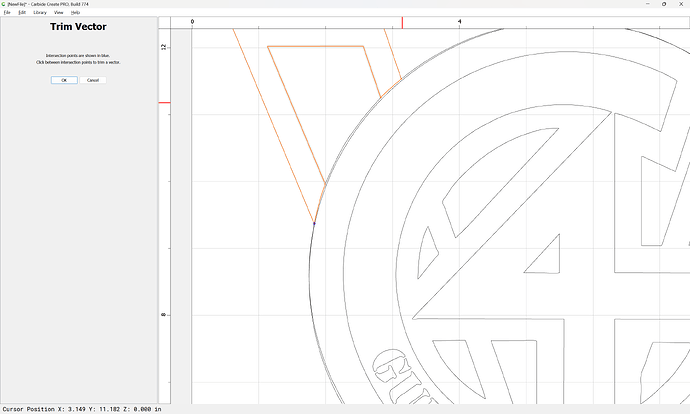Close the Carbide Create window
Viewport: 690px width, 414px height.
point(681,4)
